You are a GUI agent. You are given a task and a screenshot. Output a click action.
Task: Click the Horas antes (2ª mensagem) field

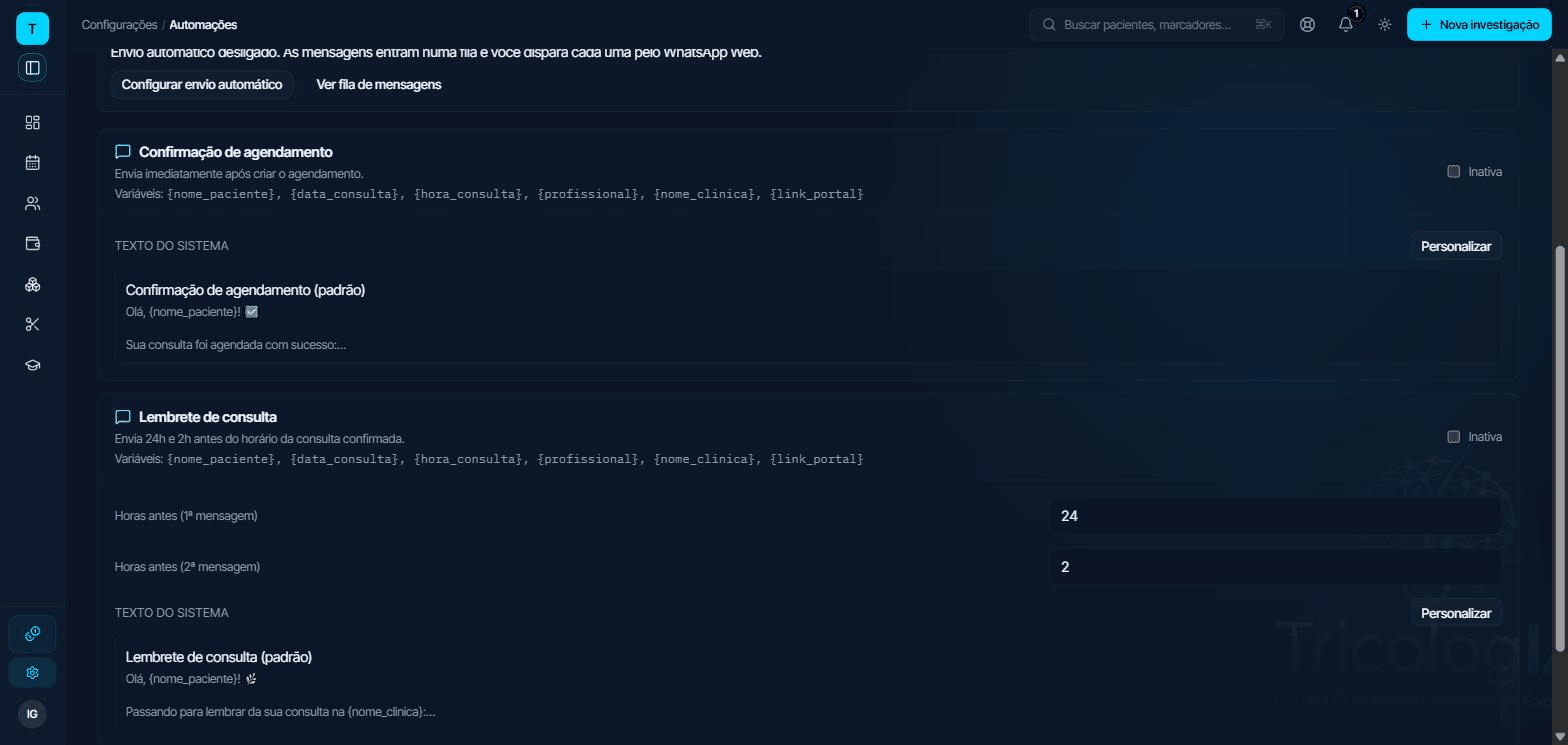[x=1275, y=567]
